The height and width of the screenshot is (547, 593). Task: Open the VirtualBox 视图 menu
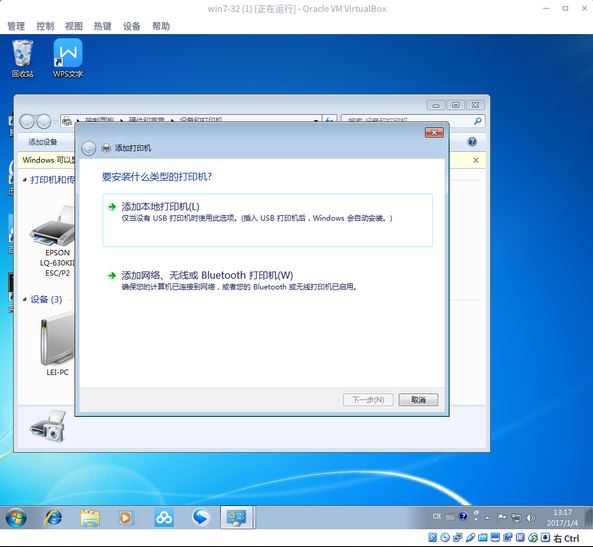74,26
